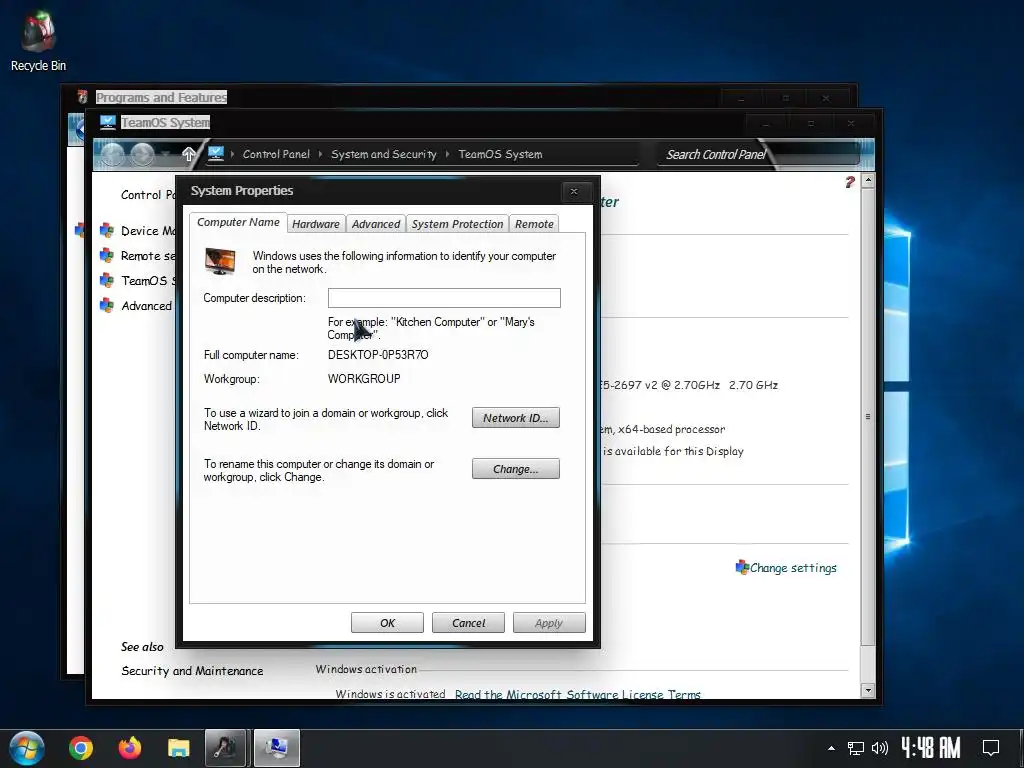Click Cancel in System Properties

pos(468,623)
